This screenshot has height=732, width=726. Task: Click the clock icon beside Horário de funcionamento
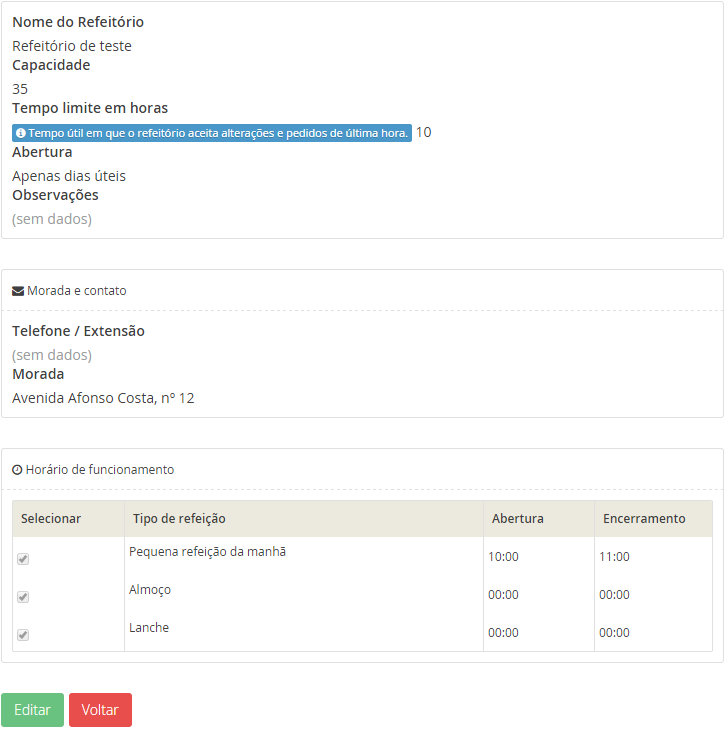[x=17, y=470]
